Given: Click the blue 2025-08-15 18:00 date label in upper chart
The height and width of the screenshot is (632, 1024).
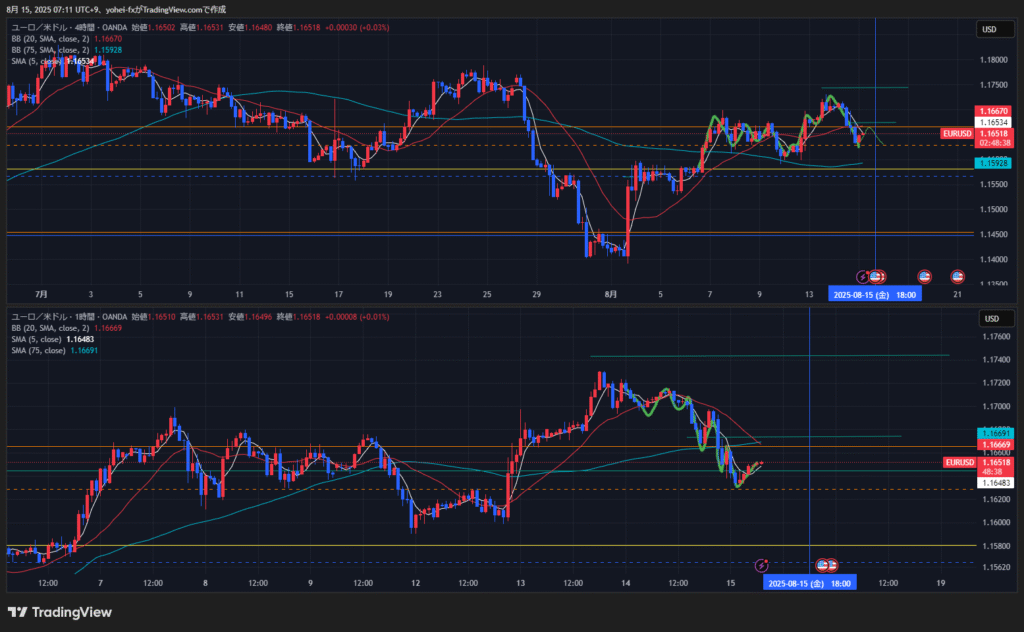Looking at the screenshot, I should [x=873, y=294].
